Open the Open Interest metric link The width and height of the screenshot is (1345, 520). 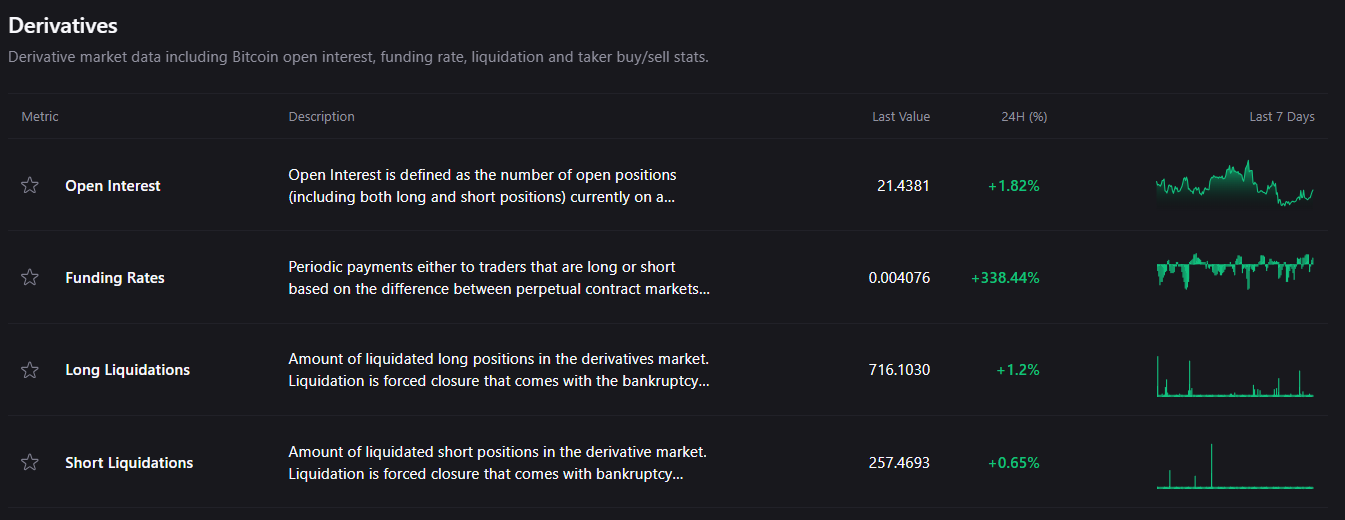112,186
